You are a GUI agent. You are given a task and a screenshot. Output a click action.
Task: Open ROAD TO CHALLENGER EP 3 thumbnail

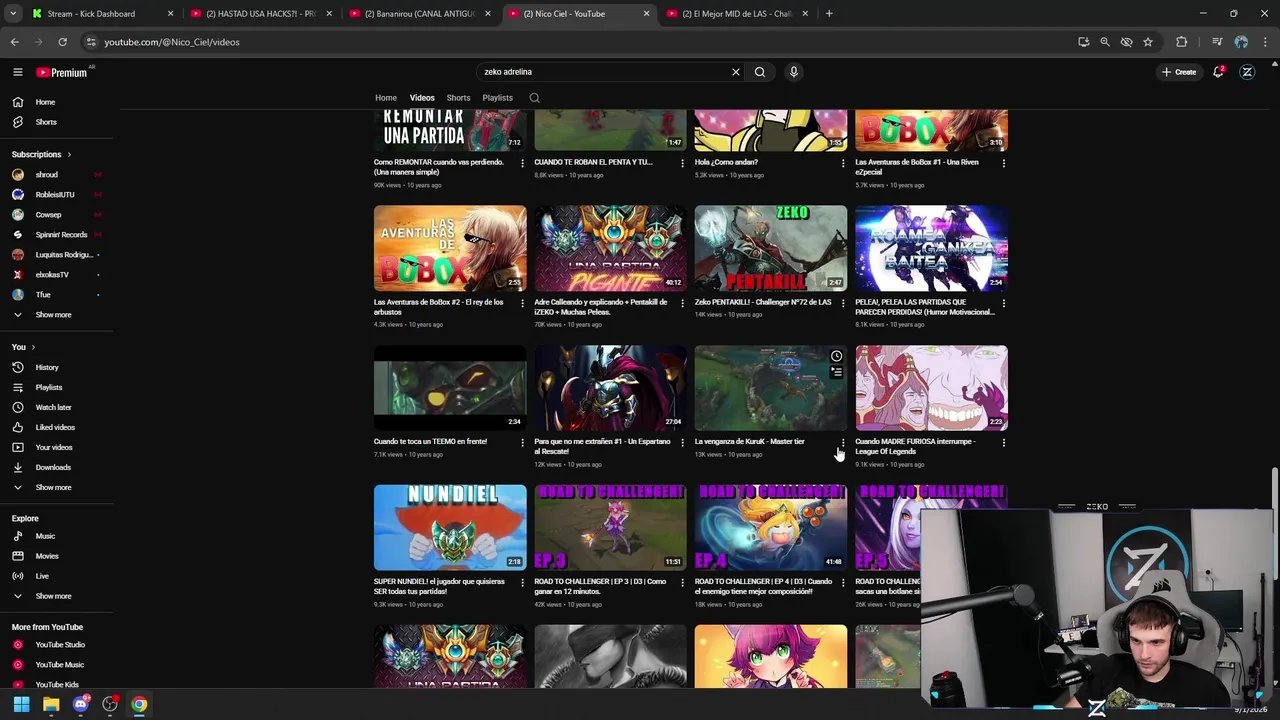click(x=610, y=528)
